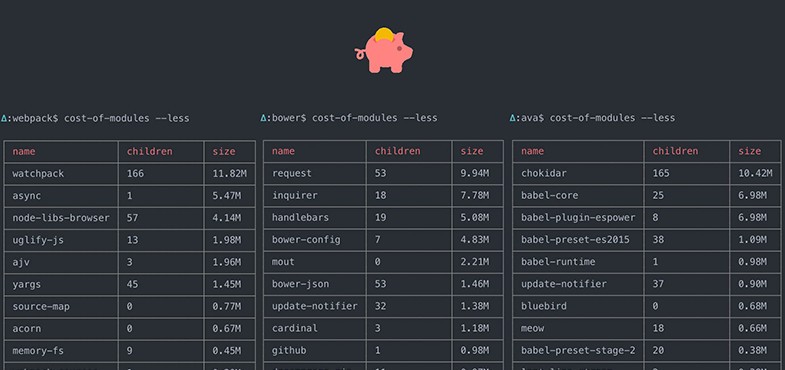The image size is (785, 370).
Task: Select the babel-plugin-espower entry
Action: (578, 217)
